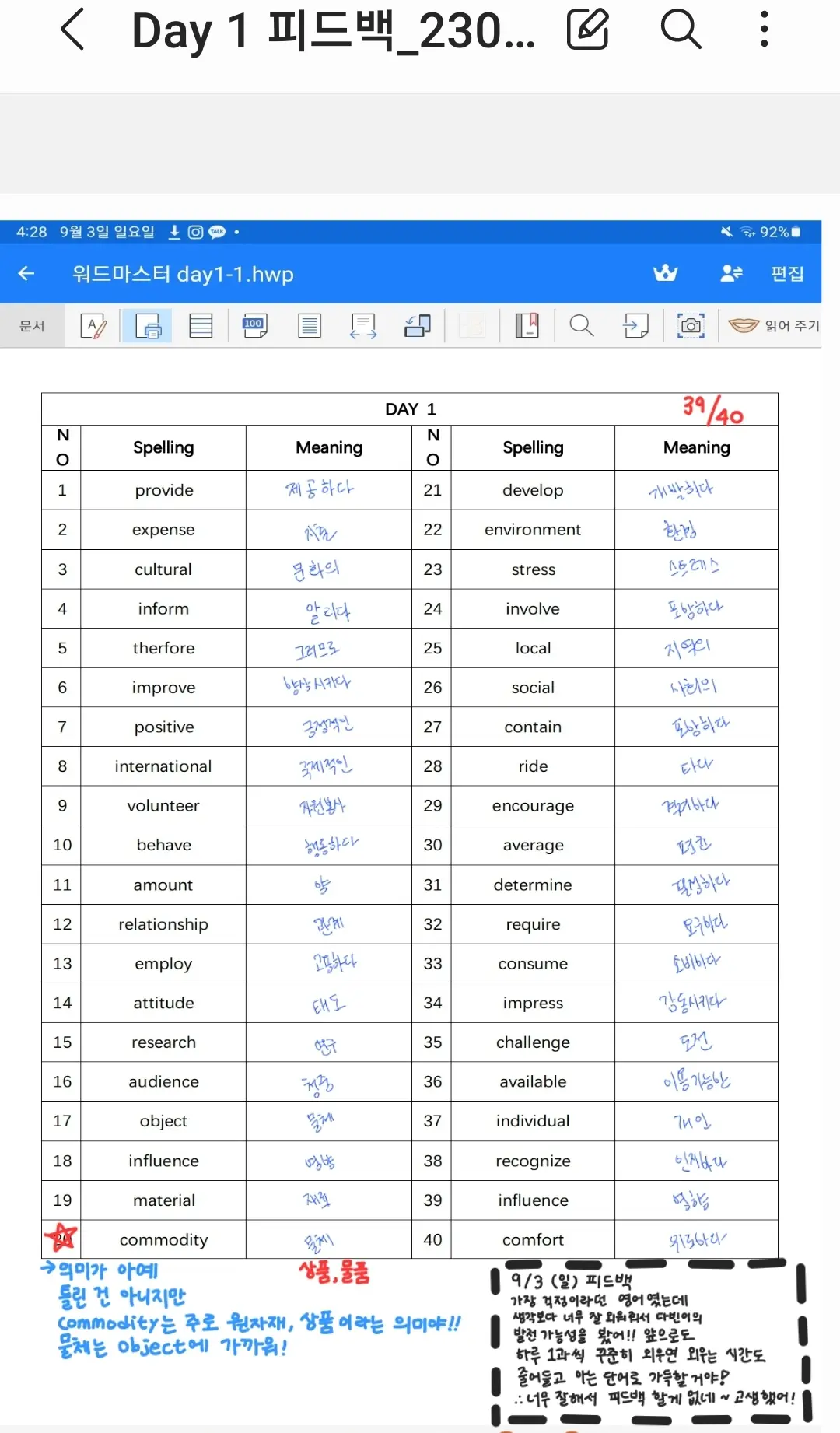Tap the crown premium icon
Viewport: 840px width, 1433px height.
[x=665, y=273]
